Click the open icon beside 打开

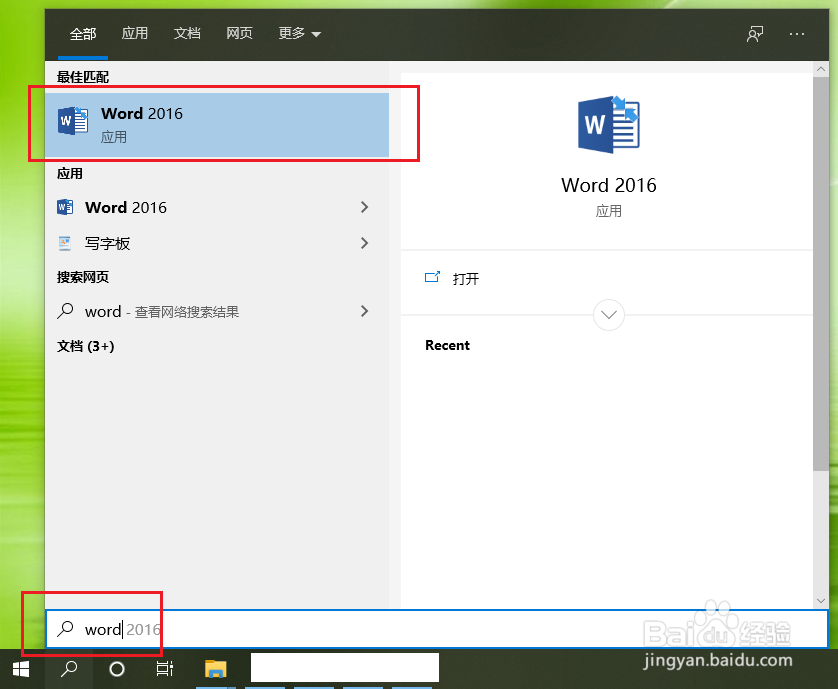click(x=432, y=277)
